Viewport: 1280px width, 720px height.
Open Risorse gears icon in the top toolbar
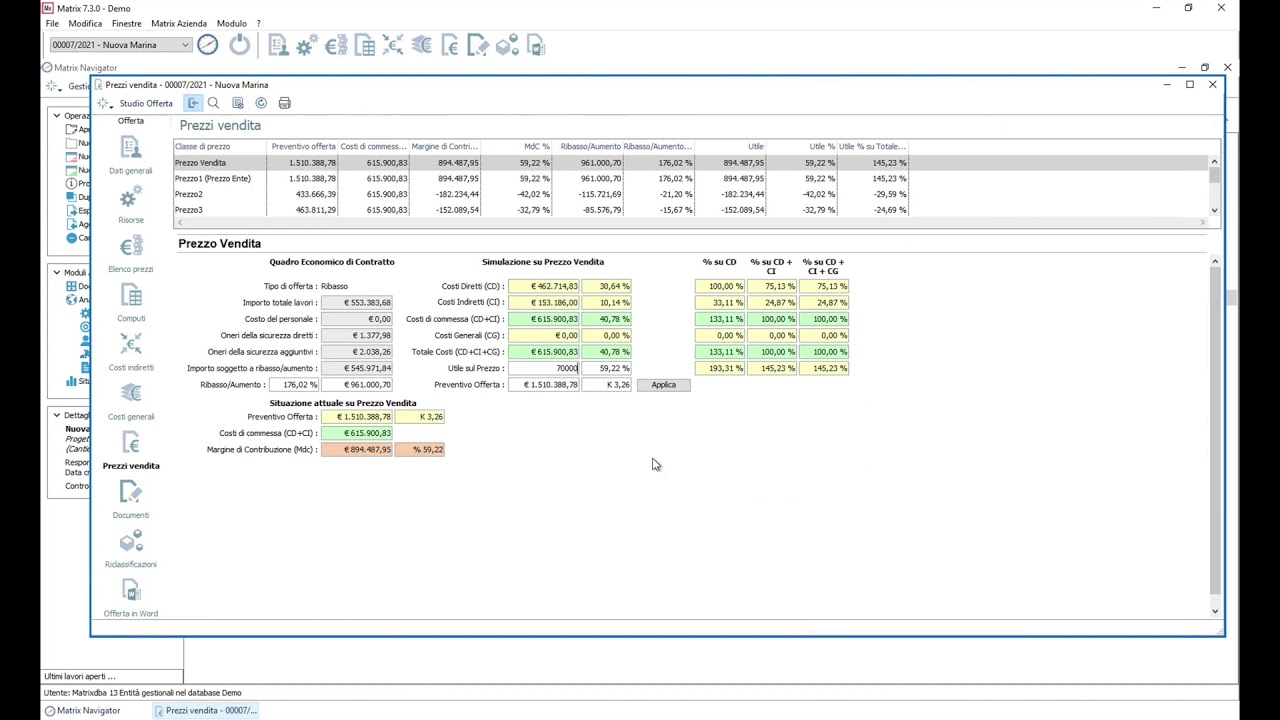307,45
